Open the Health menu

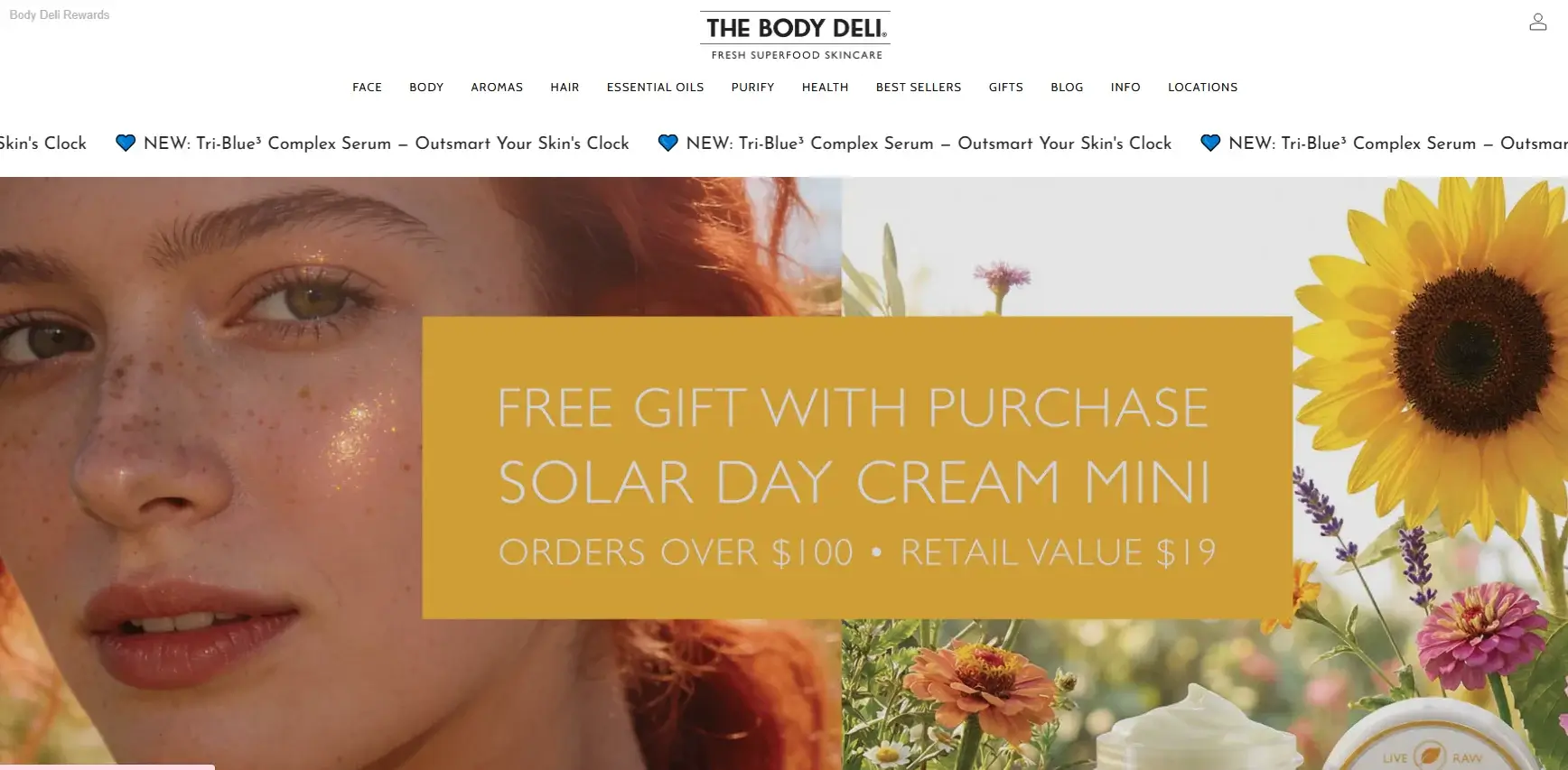(825, 88)
